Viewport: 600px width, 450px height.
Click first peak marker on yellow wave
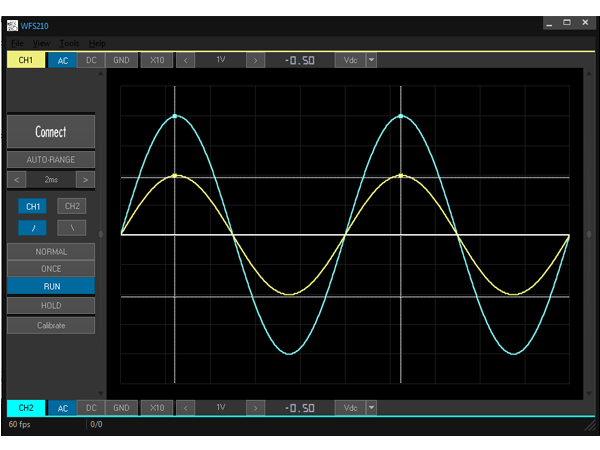point(175,176)
